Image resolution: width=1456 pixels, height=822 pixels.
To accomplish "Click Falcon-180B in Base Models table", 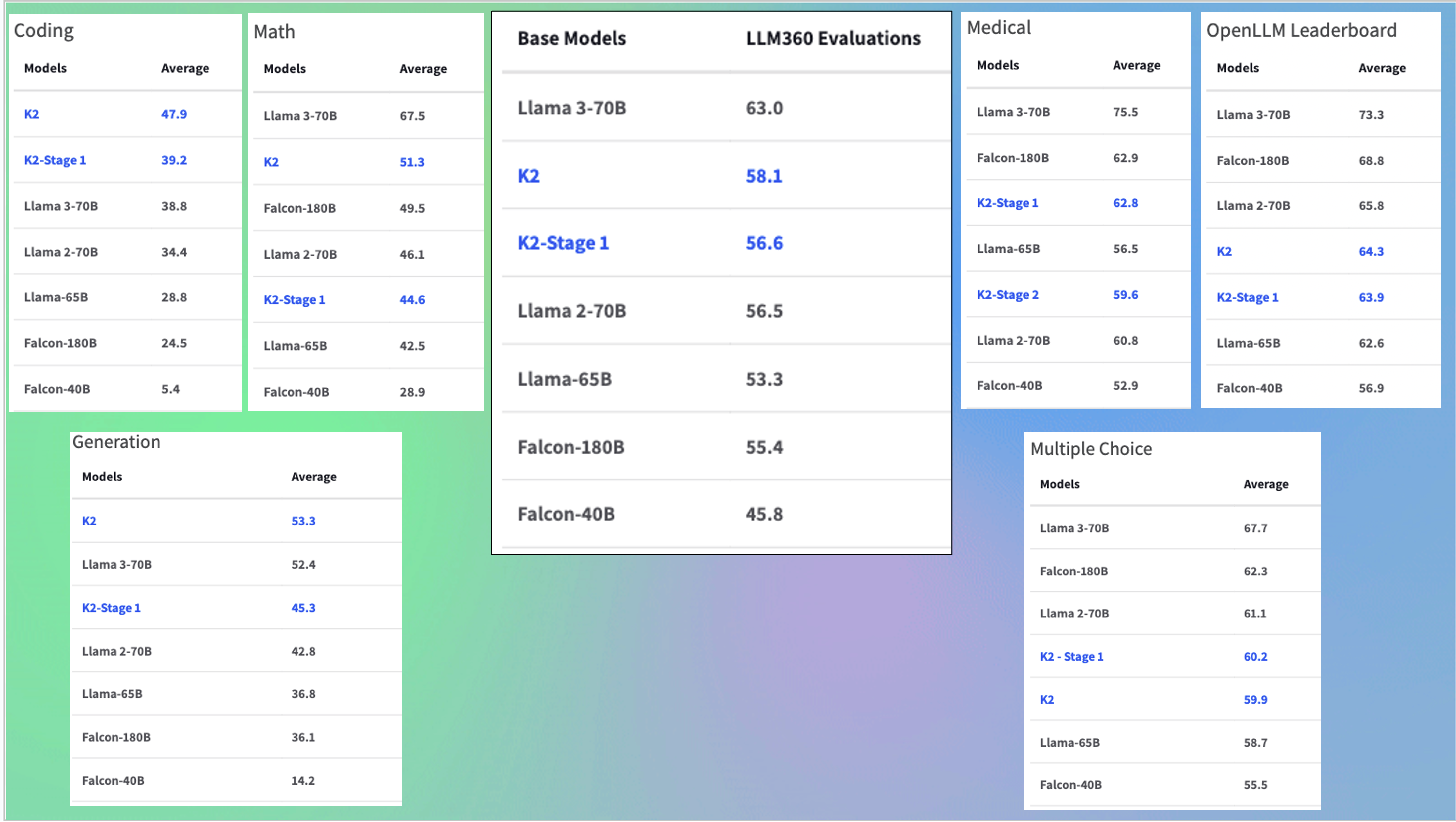I will (x=571, y=447).
